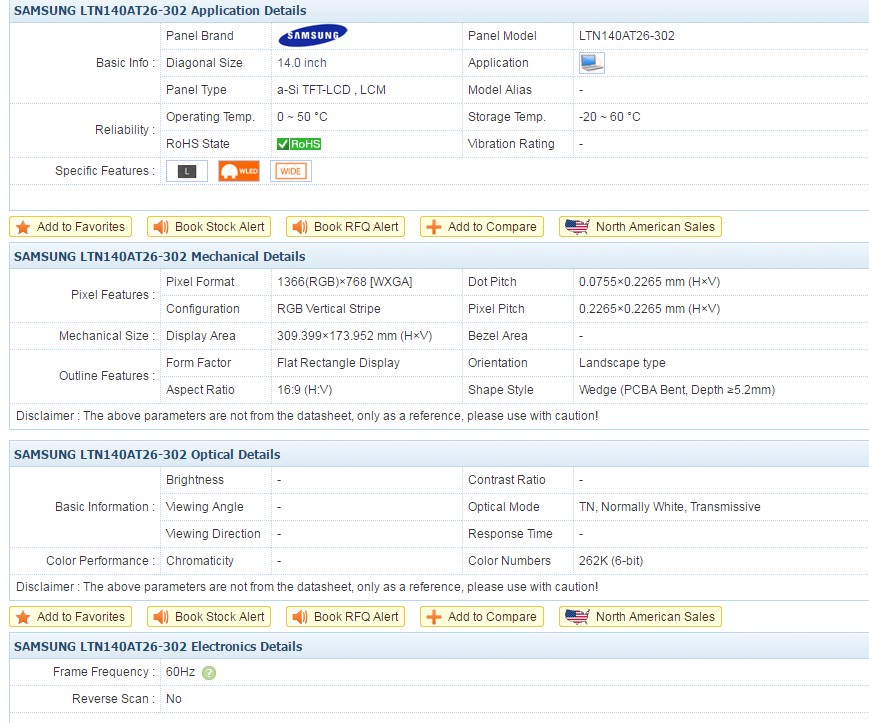This screenshot has width=869, height=723.
Task: Click upper North American Sales button
Action: (x=640, y=227)
